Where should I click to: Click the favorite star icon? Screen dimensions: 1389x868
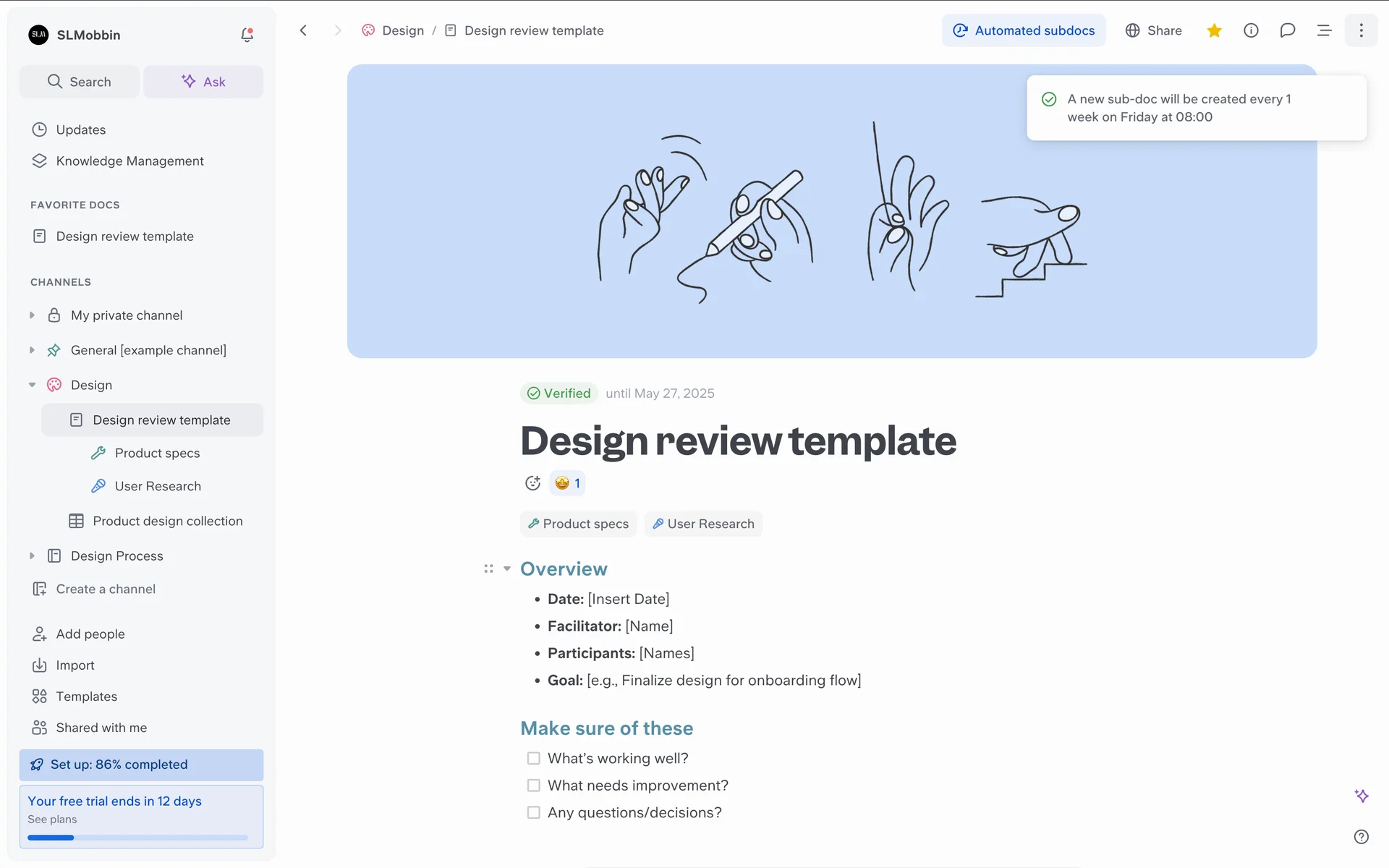click(1214, 30)
